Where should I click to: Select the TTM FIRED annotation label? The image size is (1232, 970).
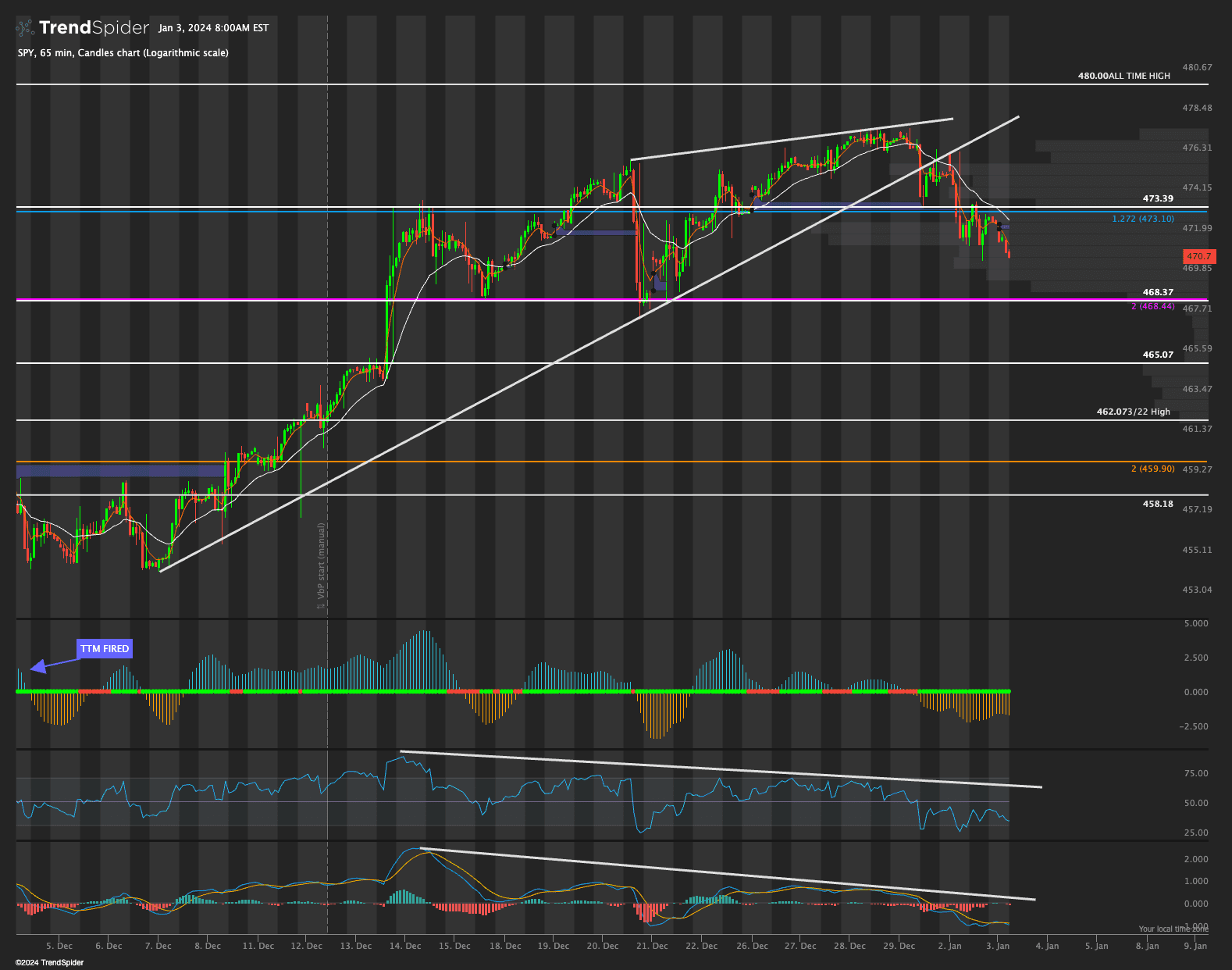pos(105,649)
